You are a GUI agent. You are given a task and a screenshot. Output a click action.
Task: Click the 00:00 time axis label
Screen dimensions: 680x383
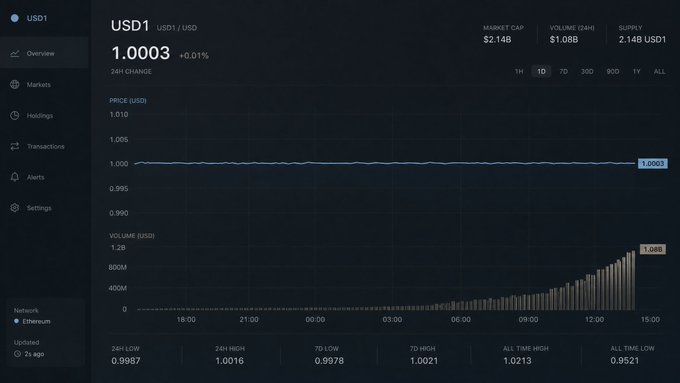[x=315, y=319]
